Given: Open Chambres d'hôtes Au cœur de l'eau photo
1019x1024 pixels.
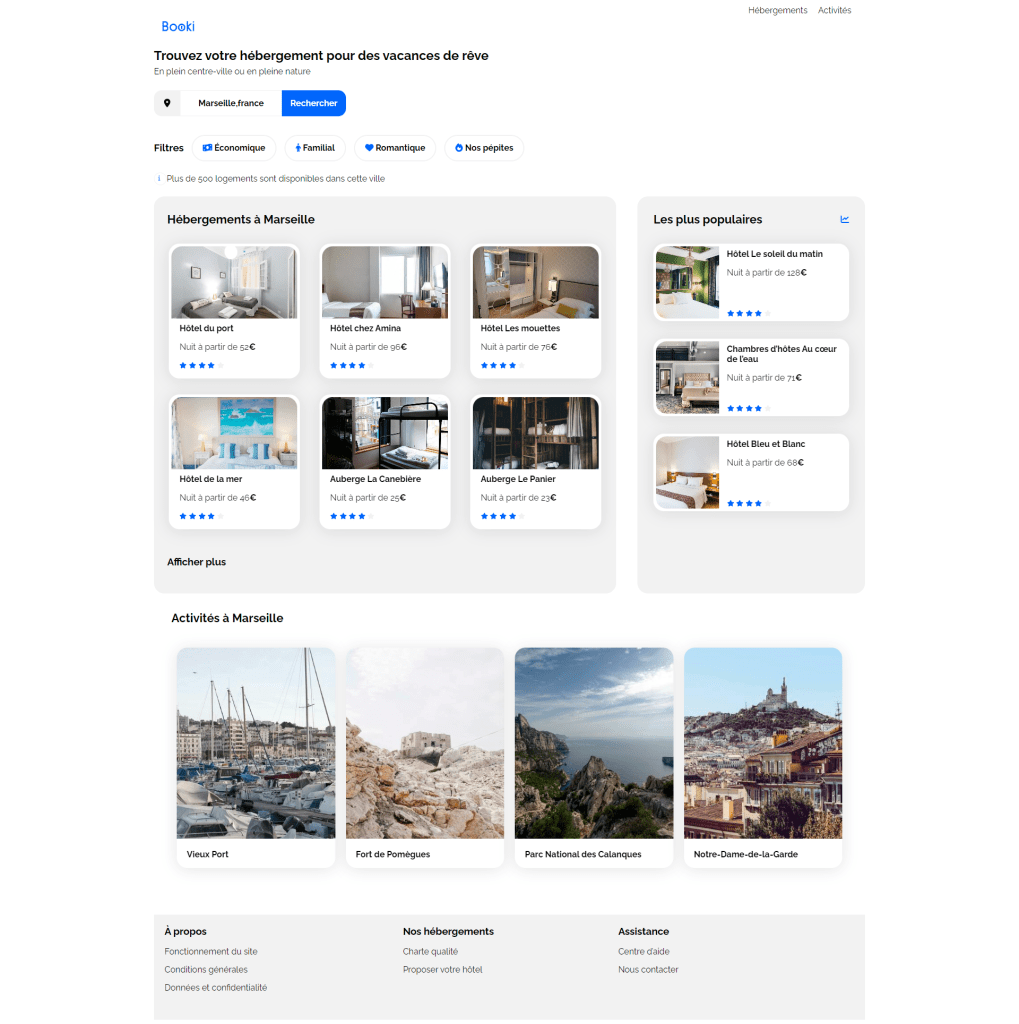Looking at the screenshot, I should coord(687,377).
